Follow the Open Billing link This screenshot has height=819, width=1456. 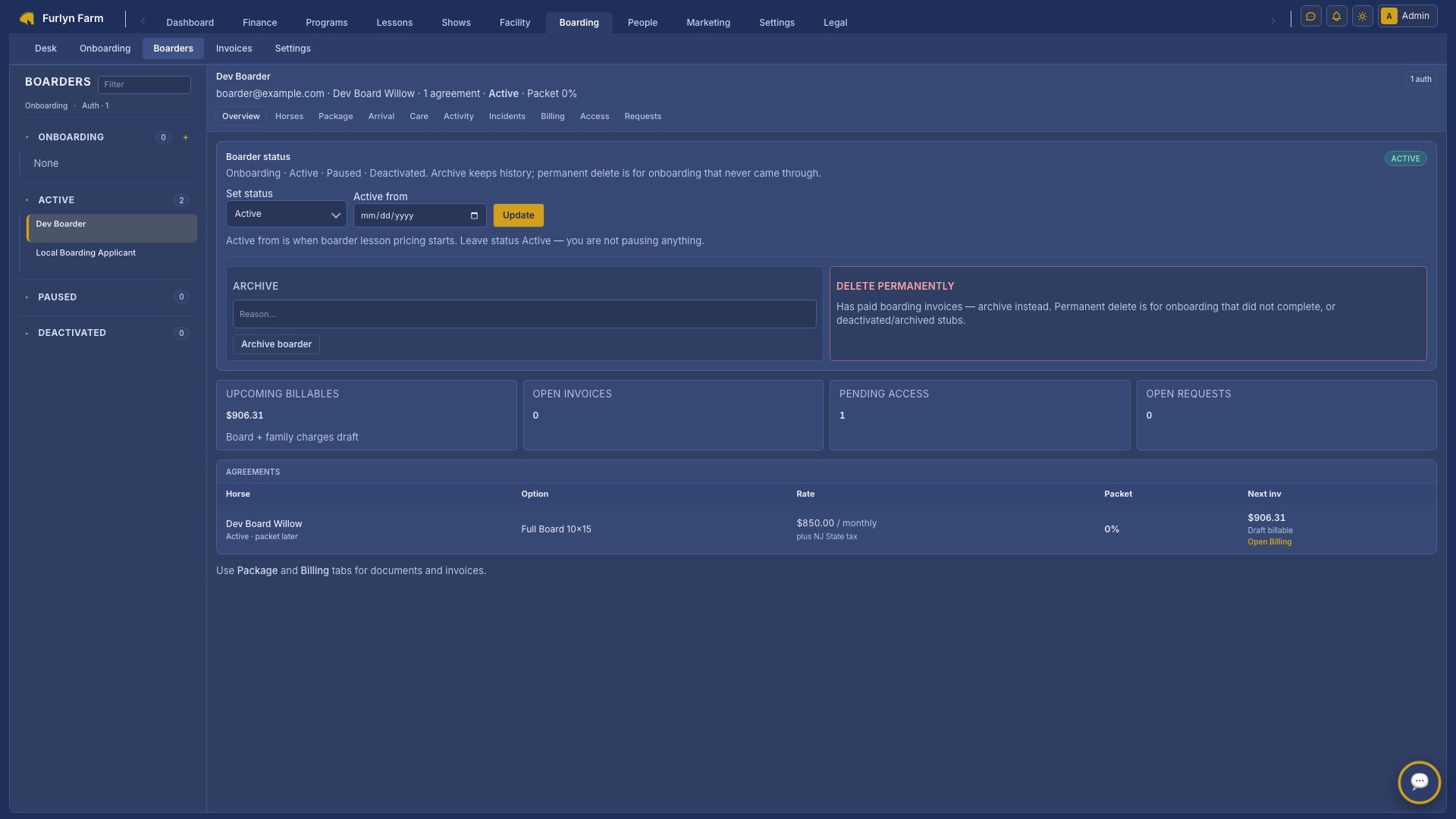tap(1269, 542)
